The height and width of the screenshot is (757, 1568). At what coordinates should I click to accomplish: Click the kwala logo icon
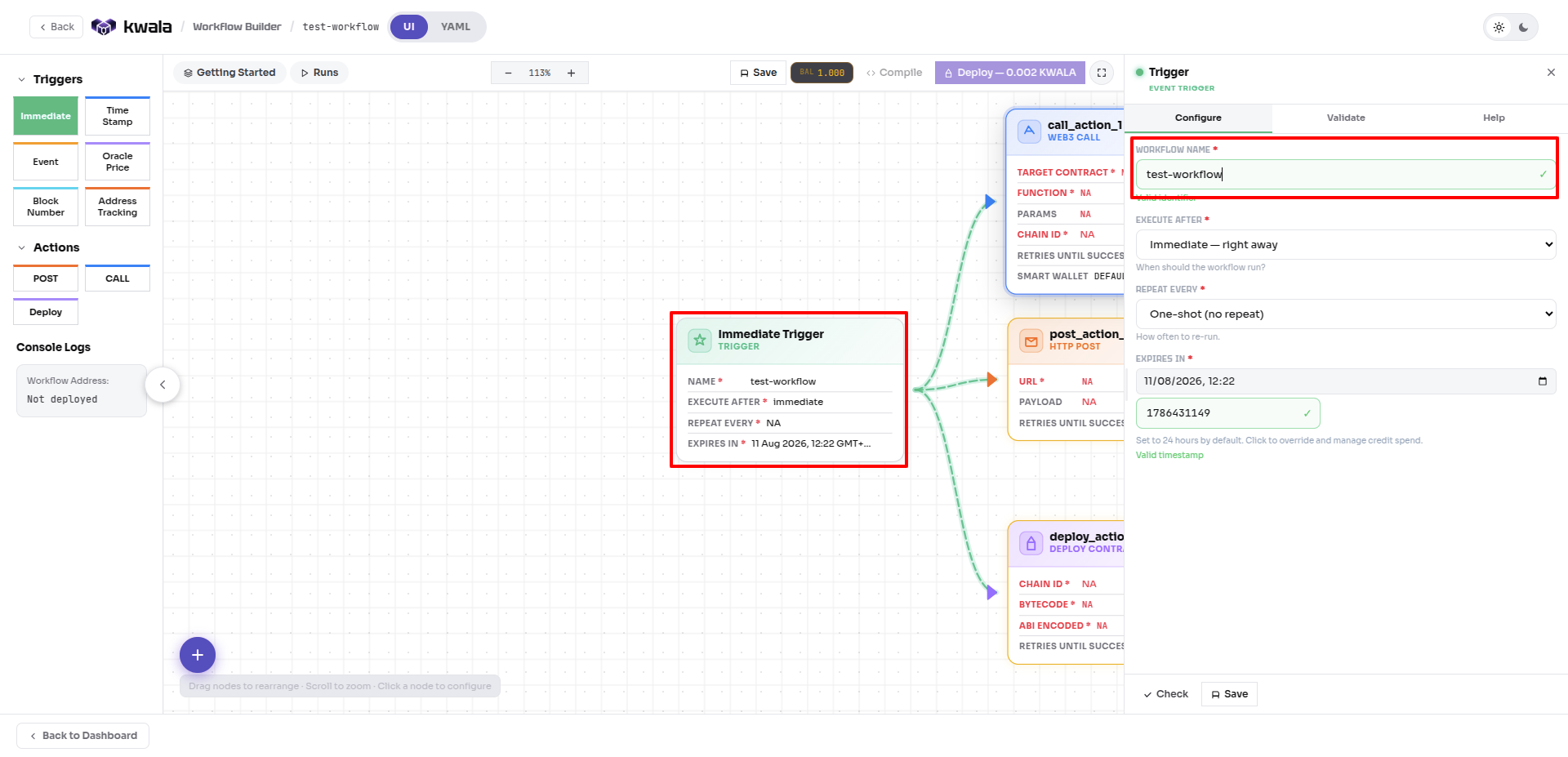(104, 27)
